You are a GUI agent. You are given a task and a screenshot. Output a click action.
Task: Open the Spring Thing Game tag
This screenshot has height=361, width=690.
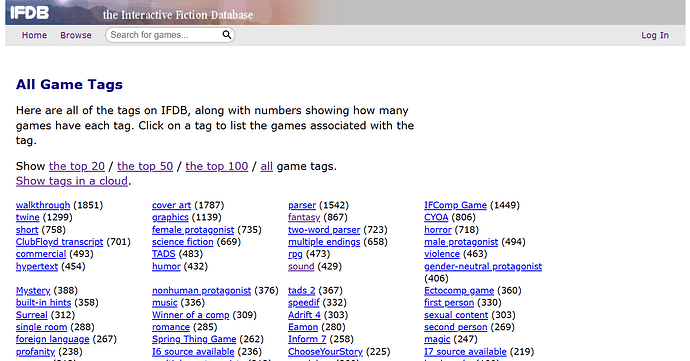click(194, 339)
